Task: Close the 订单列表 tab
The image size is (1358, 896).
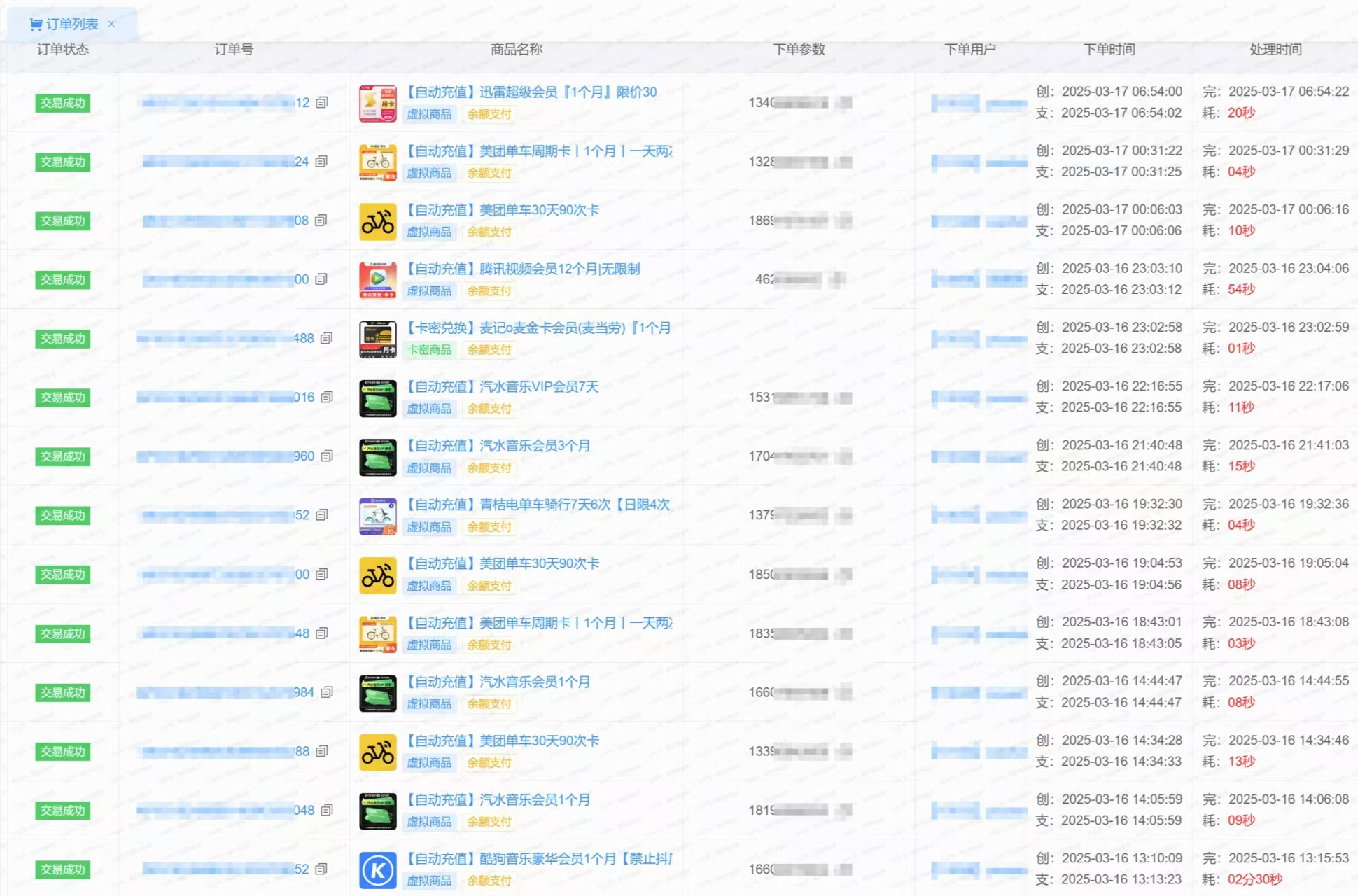Action: (111, 24)
